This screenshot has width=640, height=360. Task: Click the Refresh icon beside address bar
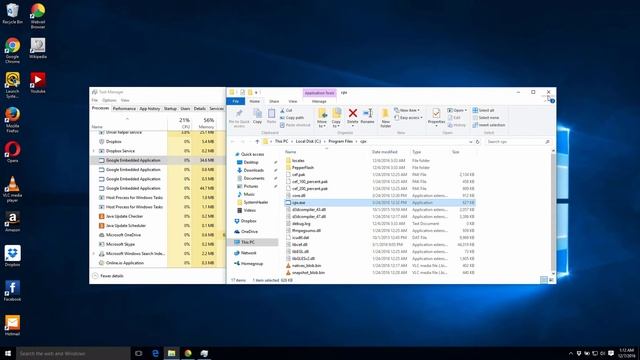[478, 142]
